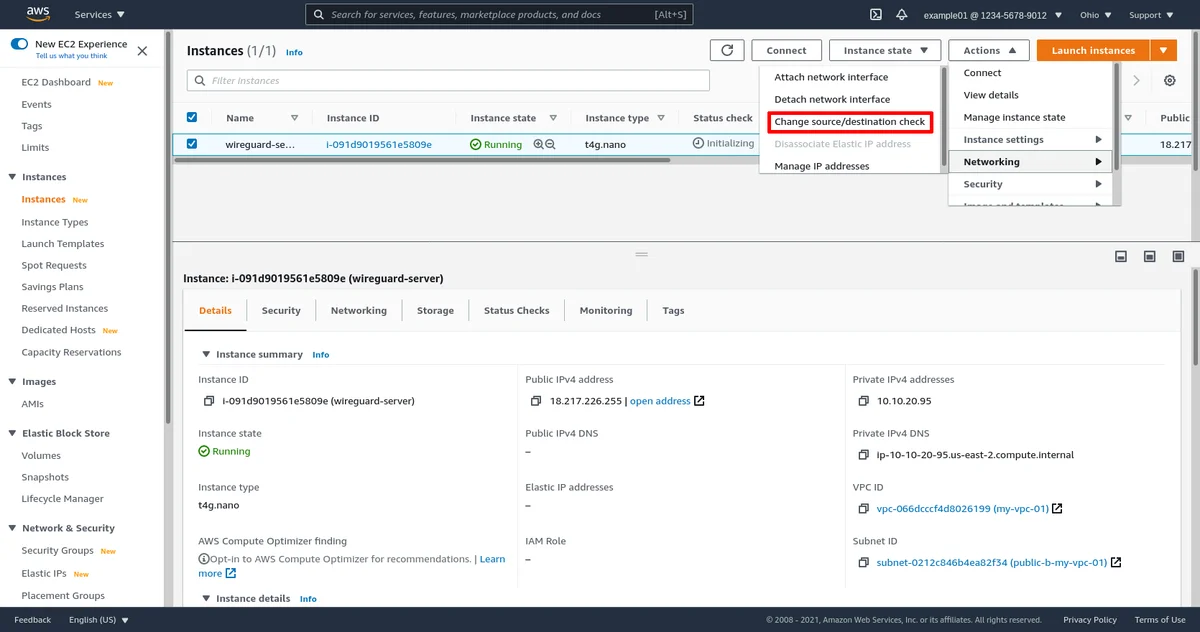The width and height of the screenshot is (1200, 632).
Task: Collapse the Instance summary section
Action: [206, 355]
